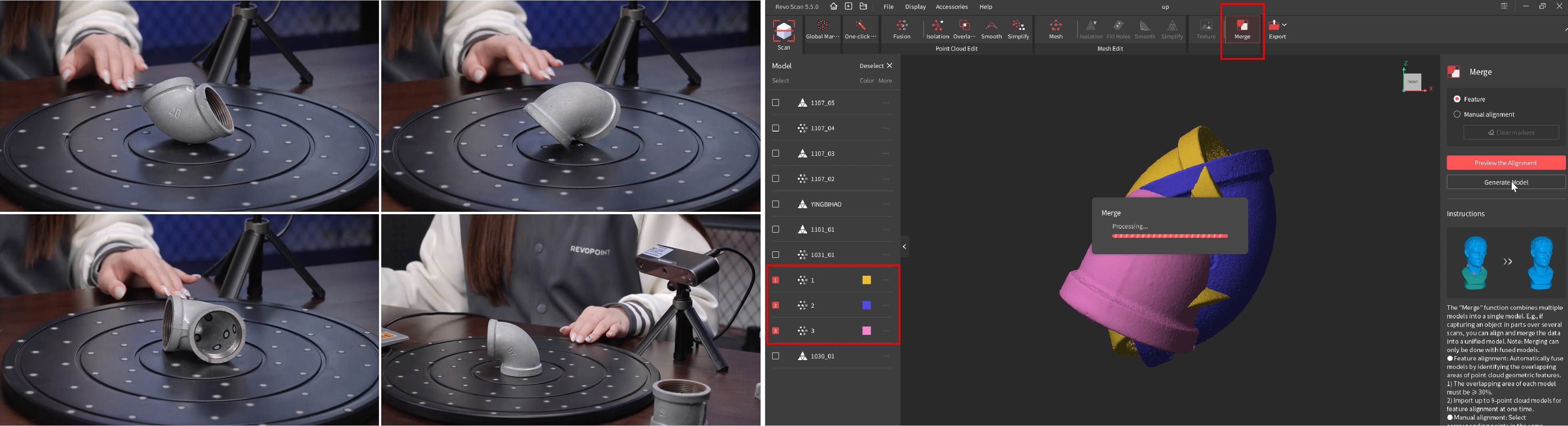1568x426 pixels.
Task: Check the box for model 1101_01
Action: [775, 229]
